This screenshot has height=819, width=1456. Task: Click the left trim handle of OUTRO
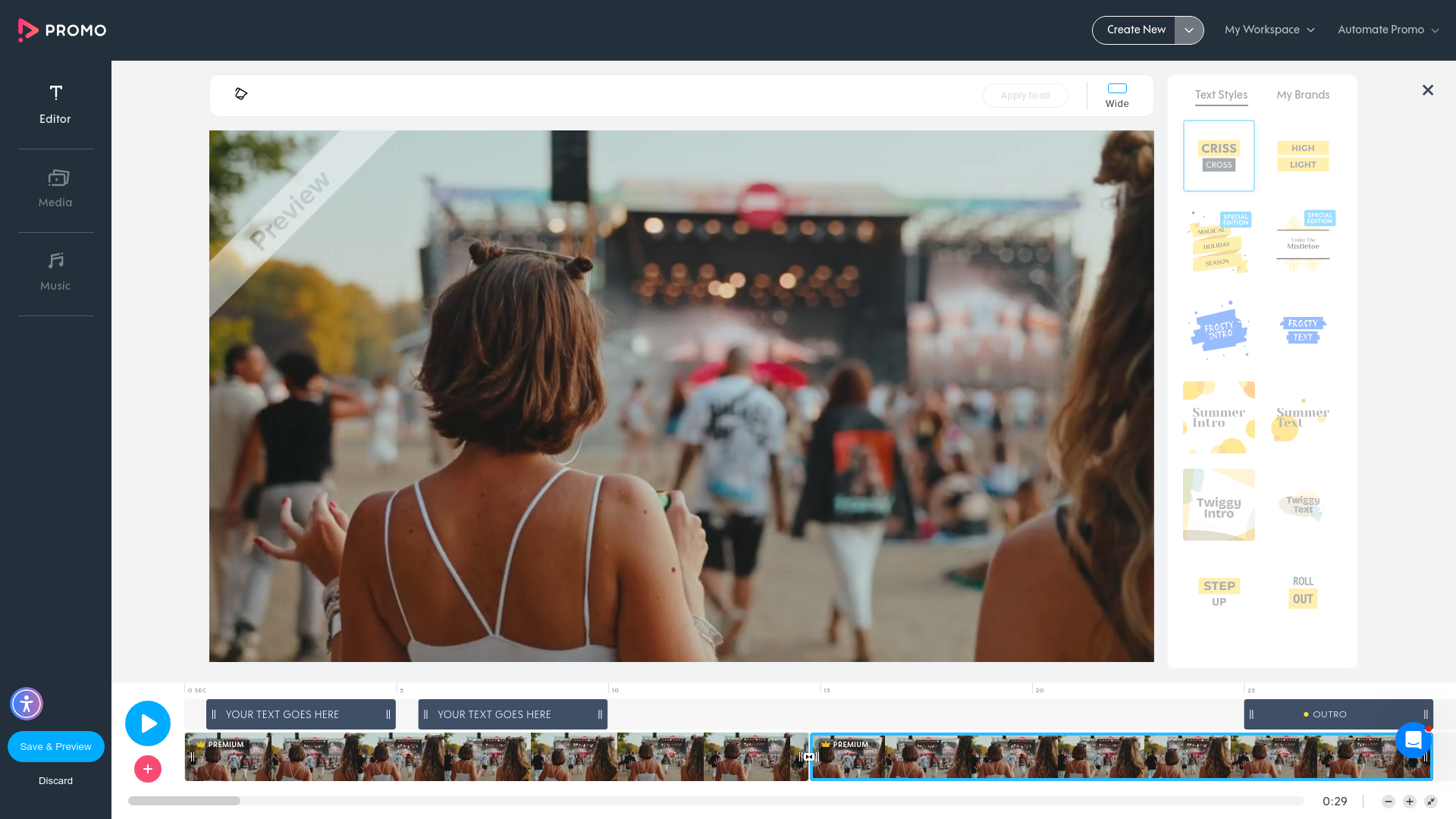point(1251,714)
